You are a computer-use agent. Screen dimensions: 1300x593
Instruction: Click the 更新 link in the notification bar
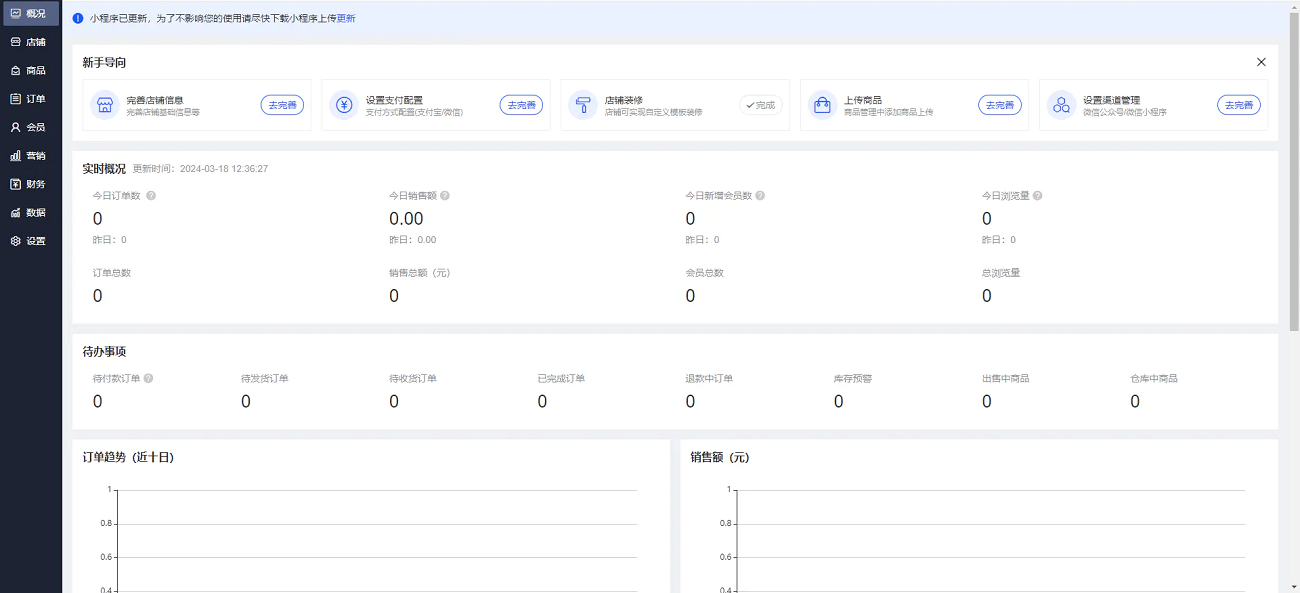[x=346, y=18]
